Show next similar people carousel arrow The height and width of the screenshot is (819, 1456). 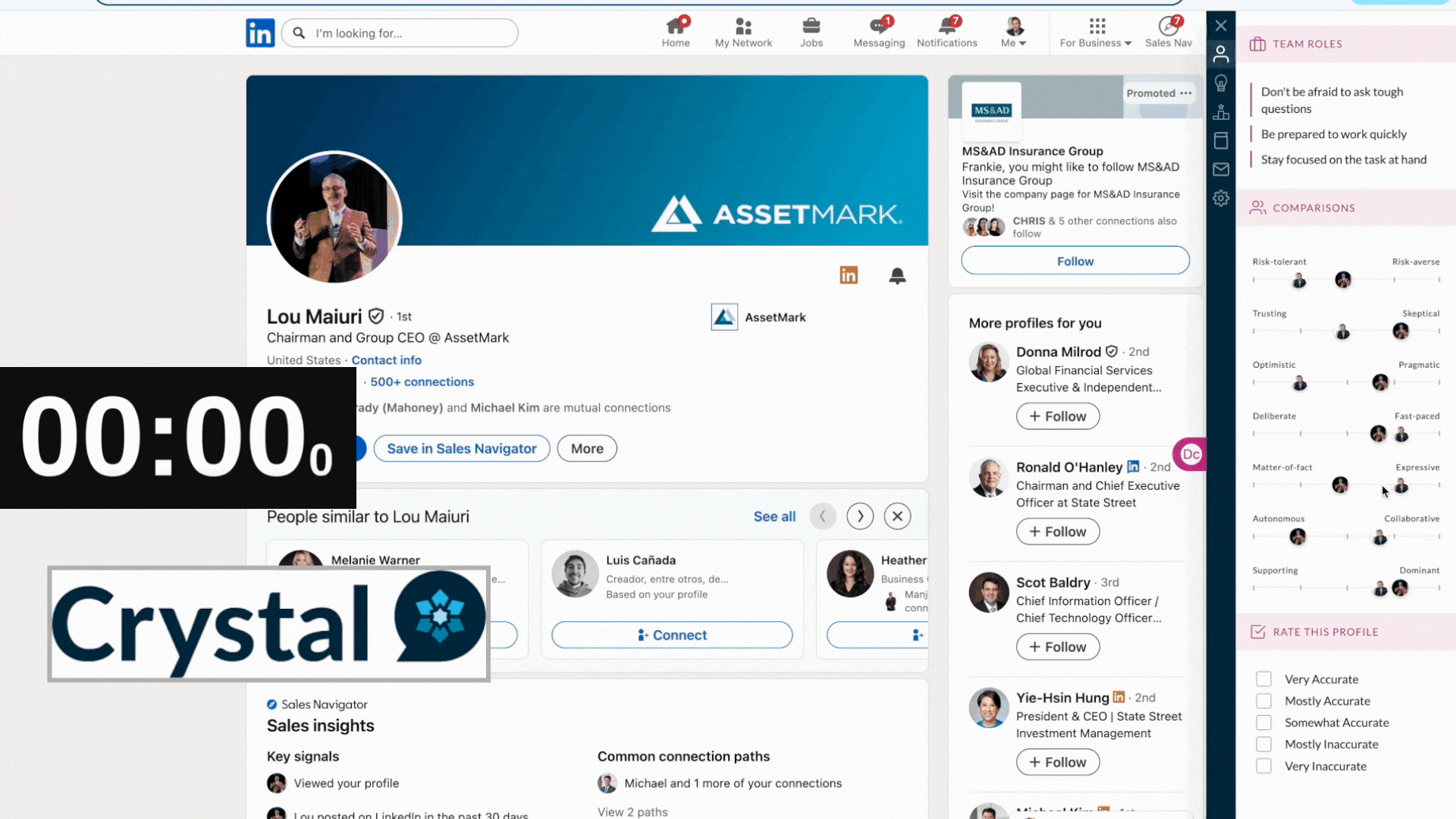(x=860, y=516)
